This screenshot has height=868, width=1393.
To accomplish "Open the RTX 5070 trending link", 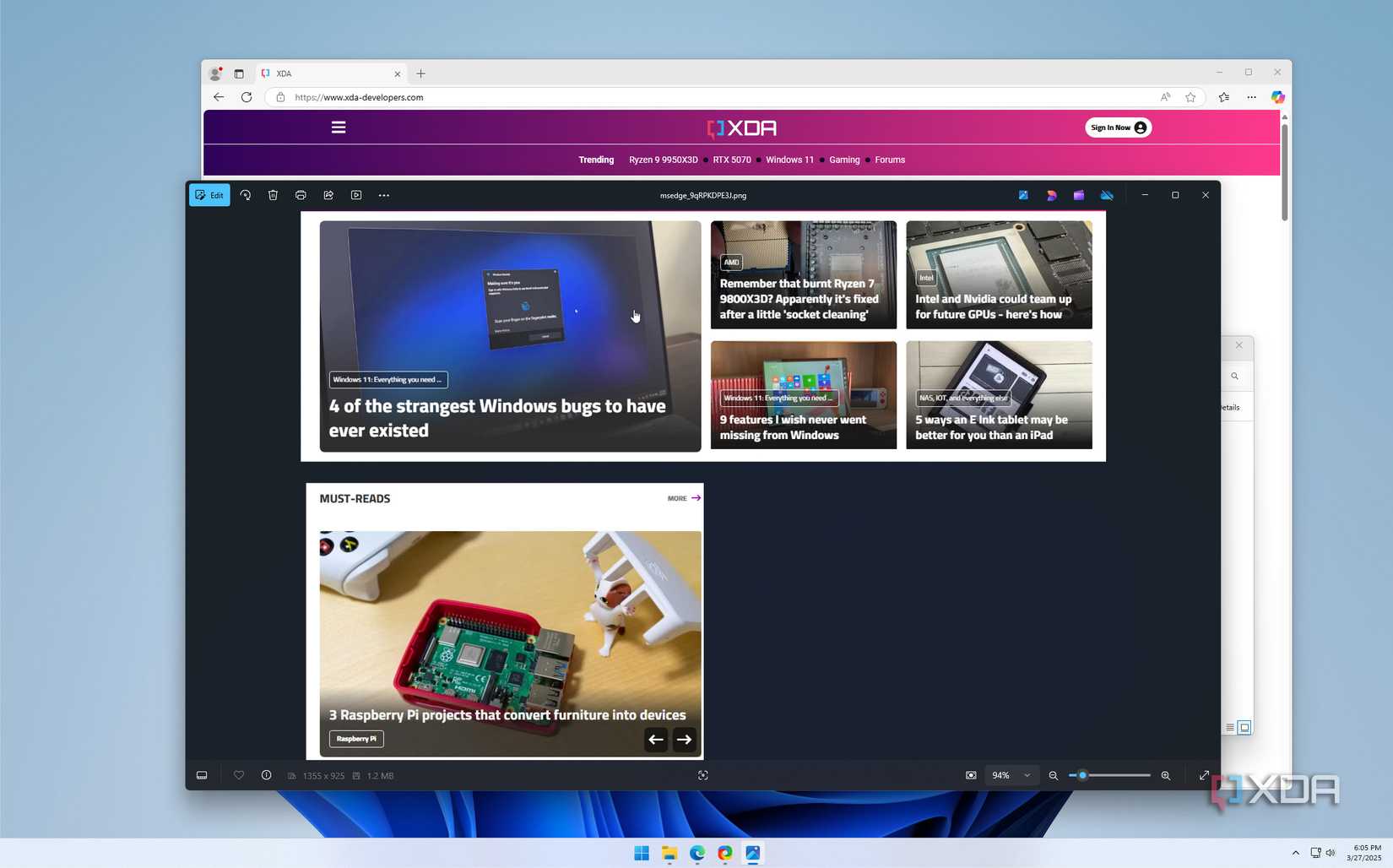I will tap(732, 160).
